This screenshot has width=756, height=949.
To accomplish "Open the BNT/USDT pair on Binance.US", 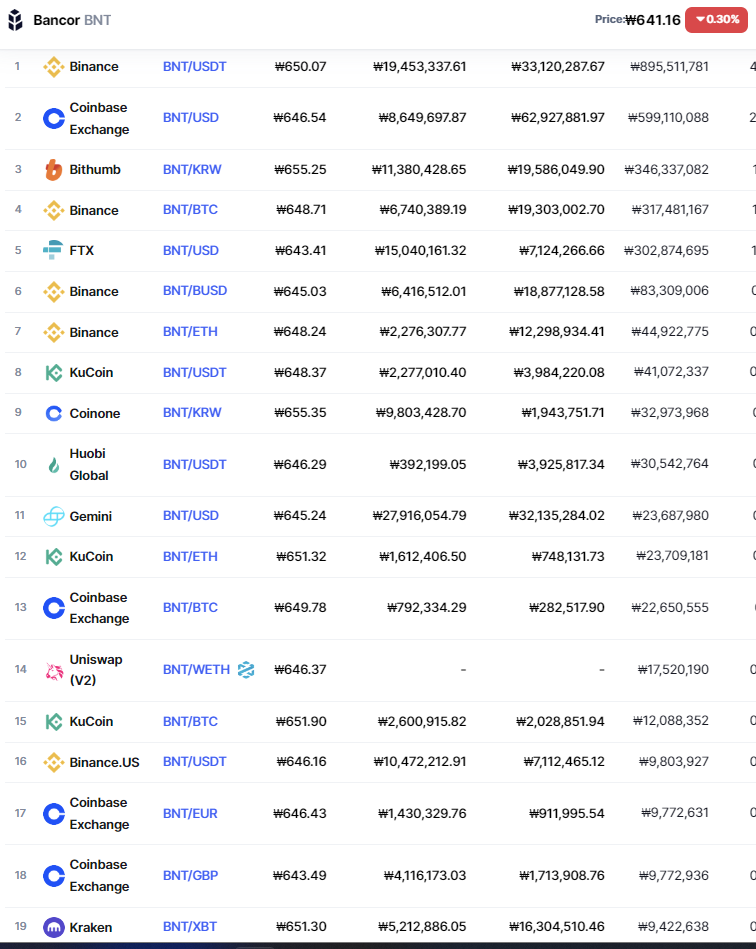I will tap(194, 761).
